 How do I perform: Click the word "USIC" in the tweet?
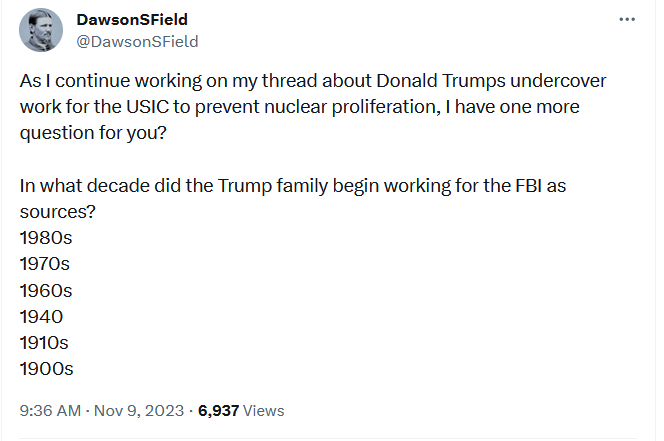coord(148,107)
